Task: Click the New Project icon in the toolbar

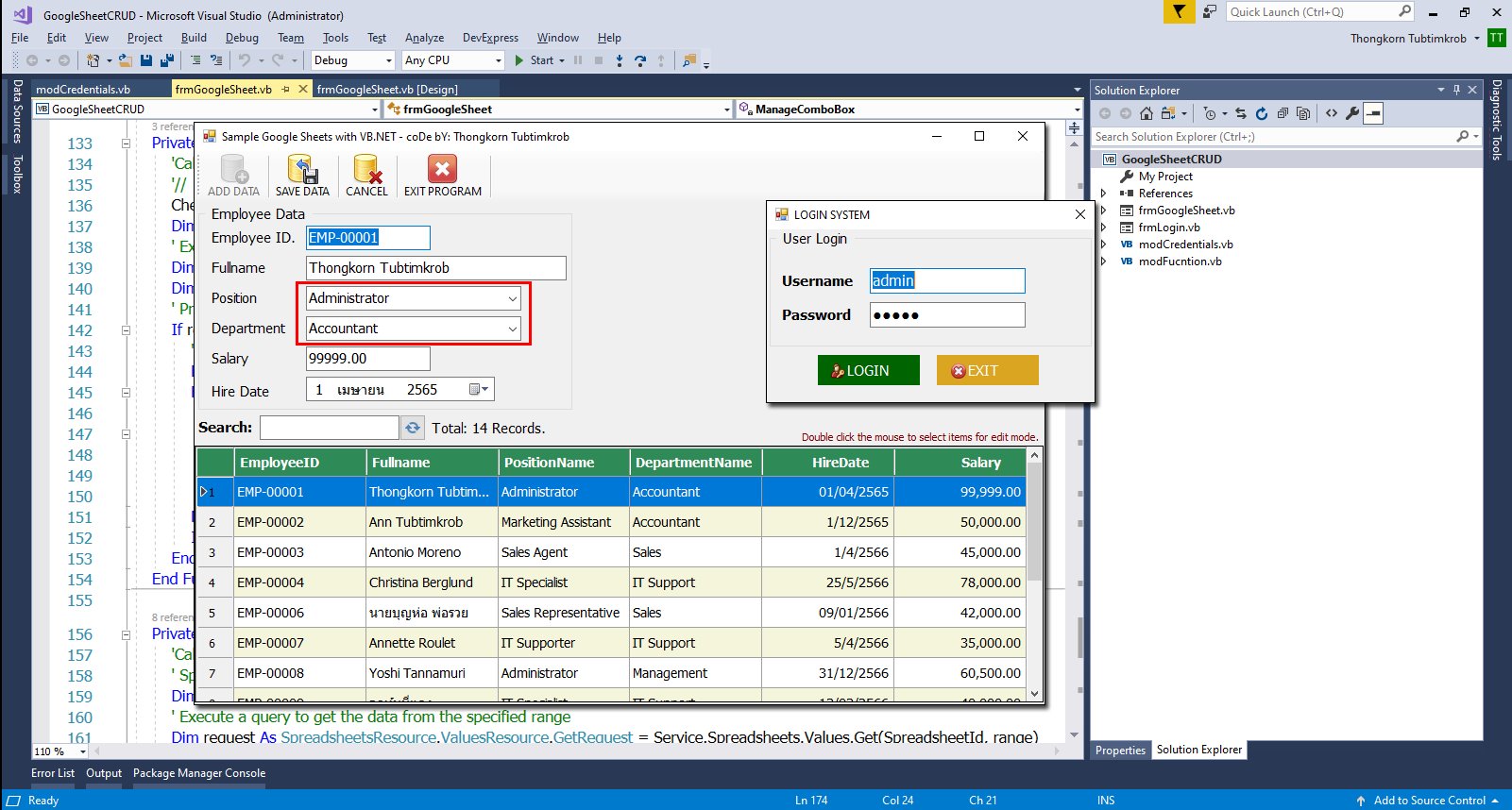Action: click(x=93, y=60)
